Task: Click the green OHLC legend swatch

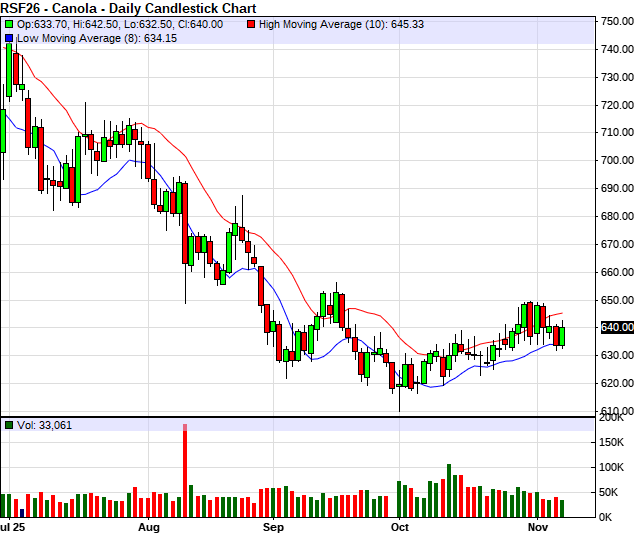Action: [x=9, y=23]
